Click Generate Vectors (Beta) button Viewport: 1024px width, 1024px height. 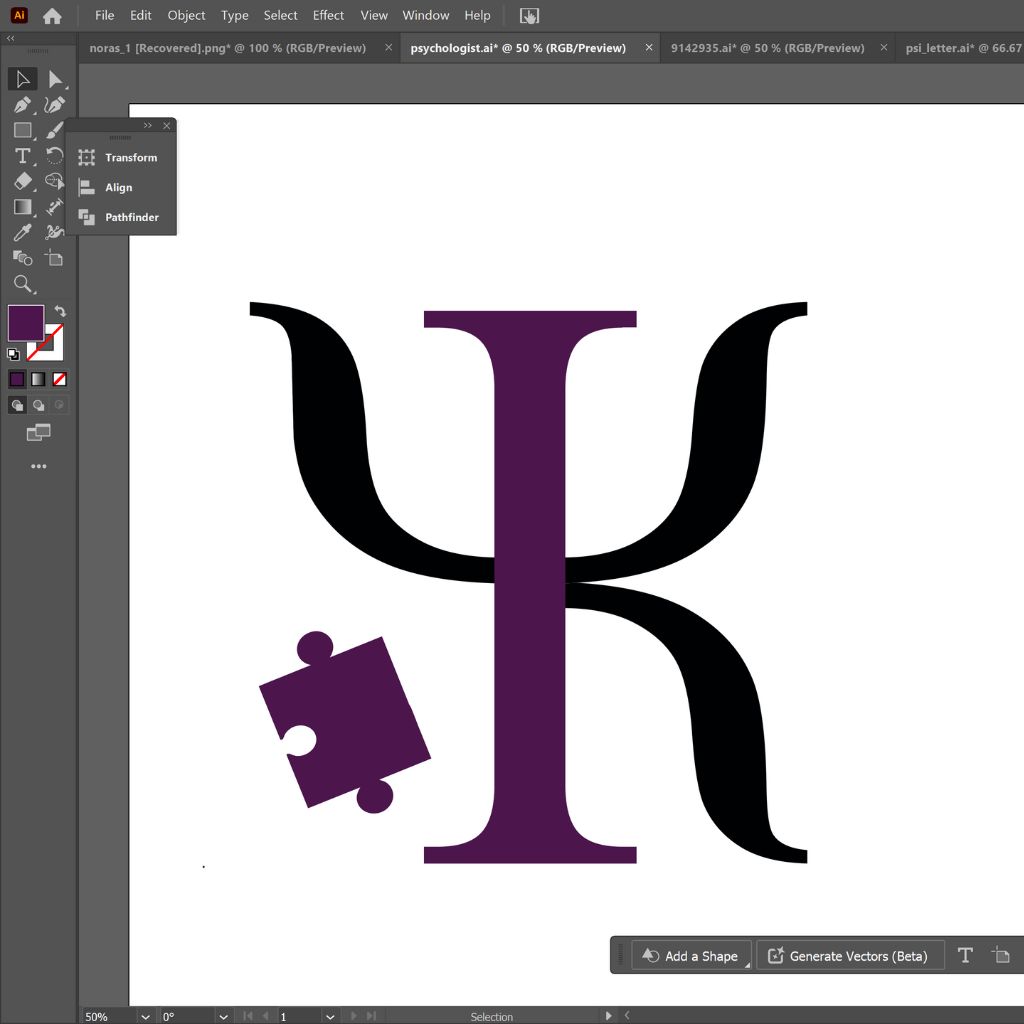pos(849,956)
